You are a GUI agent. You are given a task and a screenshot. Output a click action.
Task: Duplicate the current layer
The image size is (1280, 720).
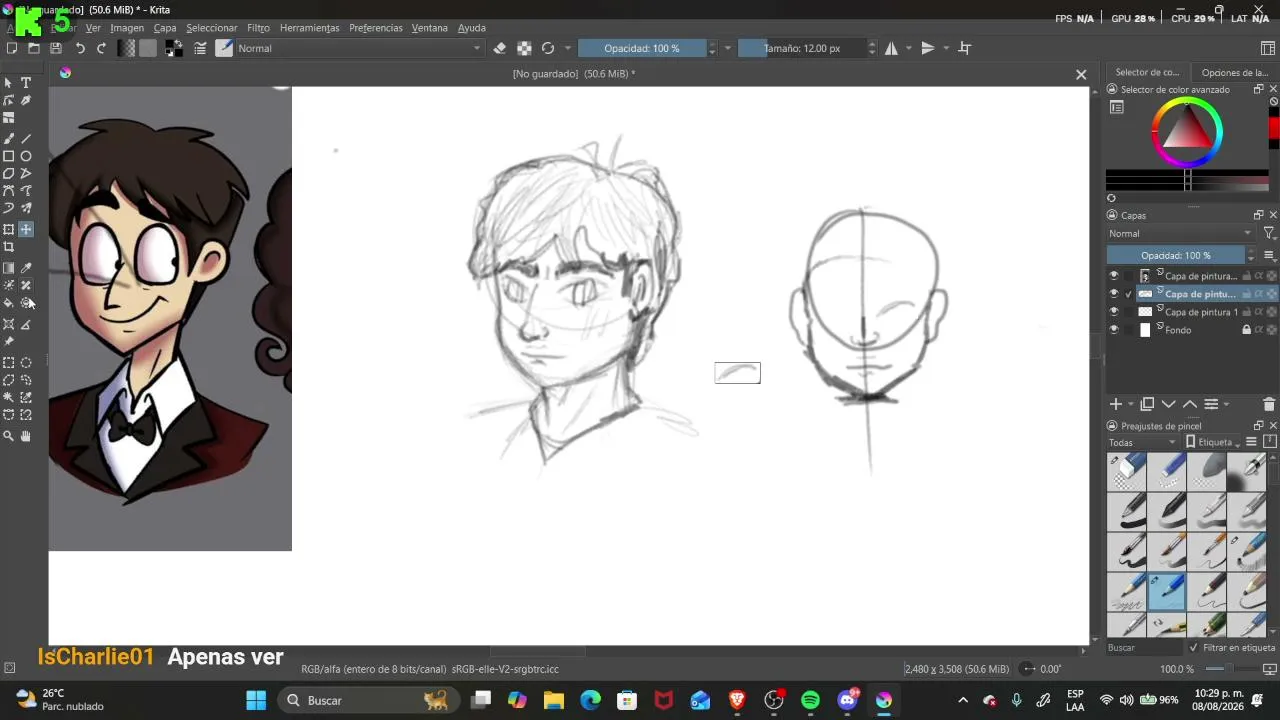(1147, 404)
